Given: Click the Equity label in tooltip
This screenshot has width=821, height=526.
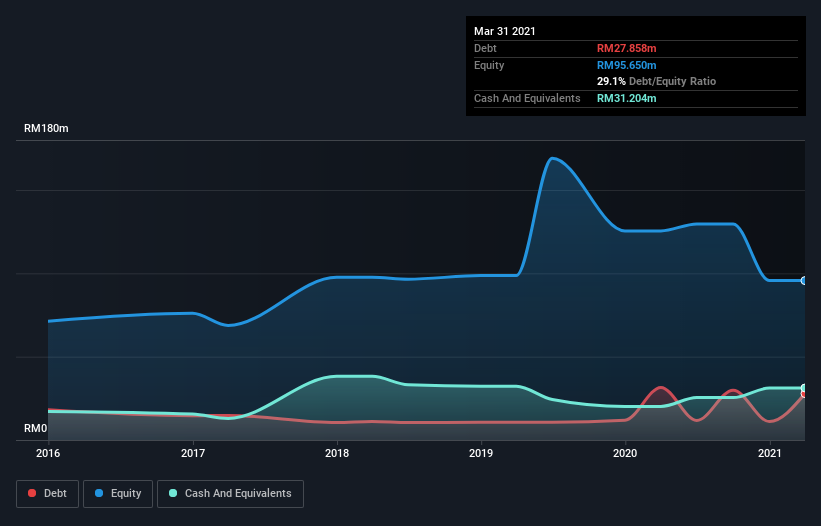Looking at the screenshot, I should (x=489, y=65).
